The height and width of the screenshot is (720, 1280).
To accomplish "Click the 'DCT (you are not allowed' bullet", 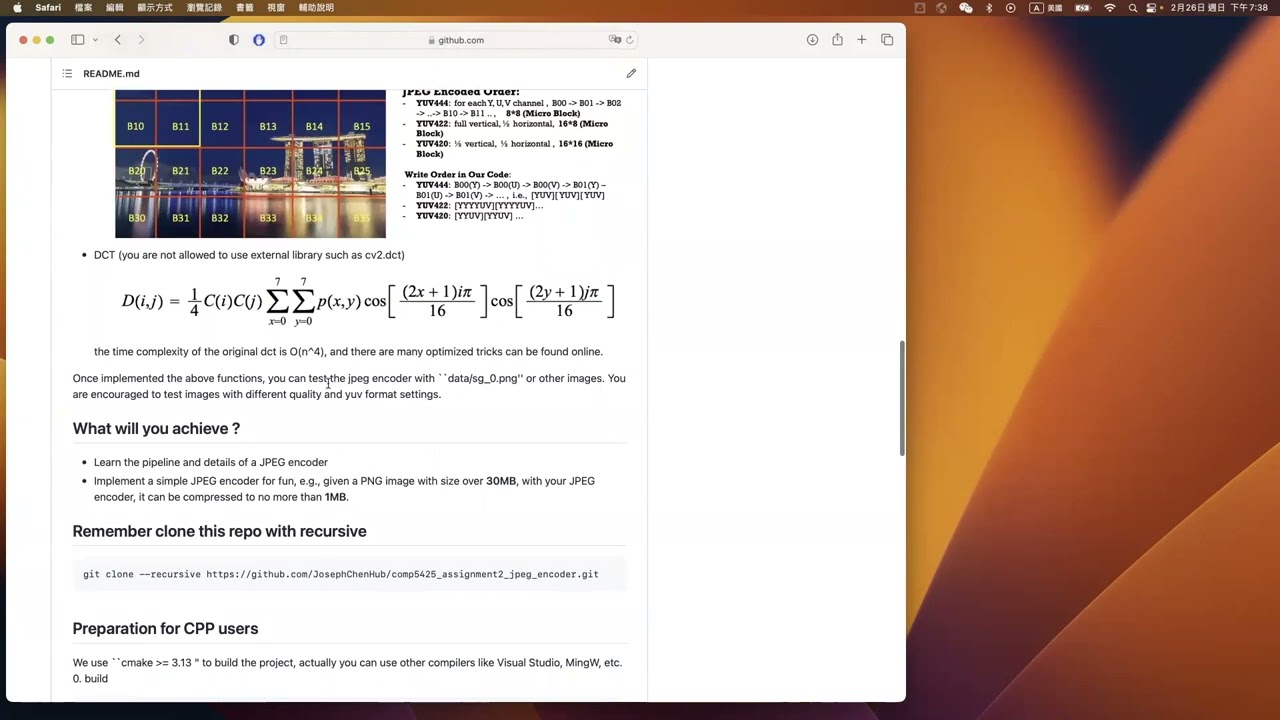I will 249,255.
